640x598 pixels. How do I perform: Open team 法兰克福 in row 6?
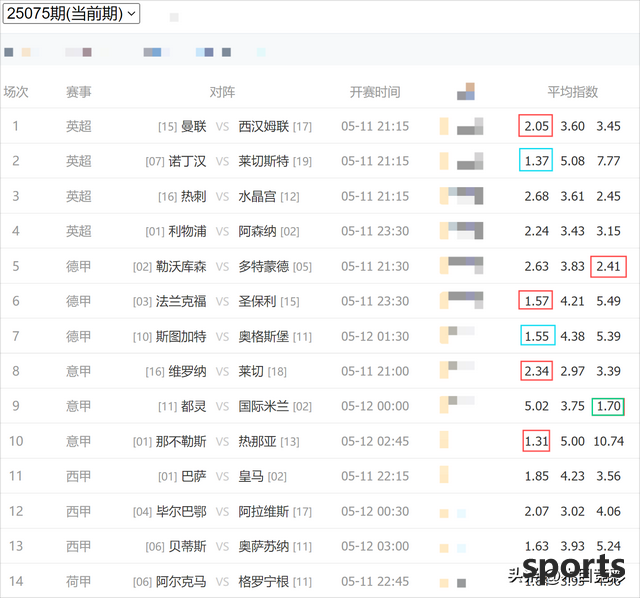click(181, 301)
